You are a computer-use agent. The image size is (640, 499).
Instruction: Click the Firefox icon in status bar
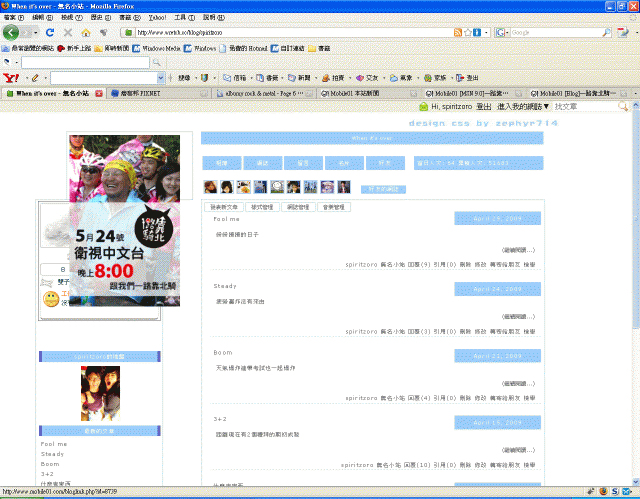[603, 491]
